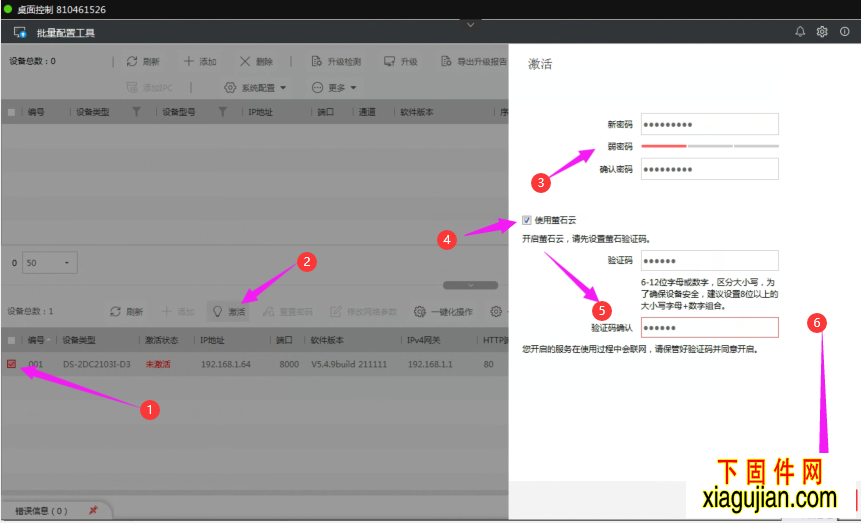
Task: Click the 设备型号 filter funnel icon
Action: click(x=222, y=112)
